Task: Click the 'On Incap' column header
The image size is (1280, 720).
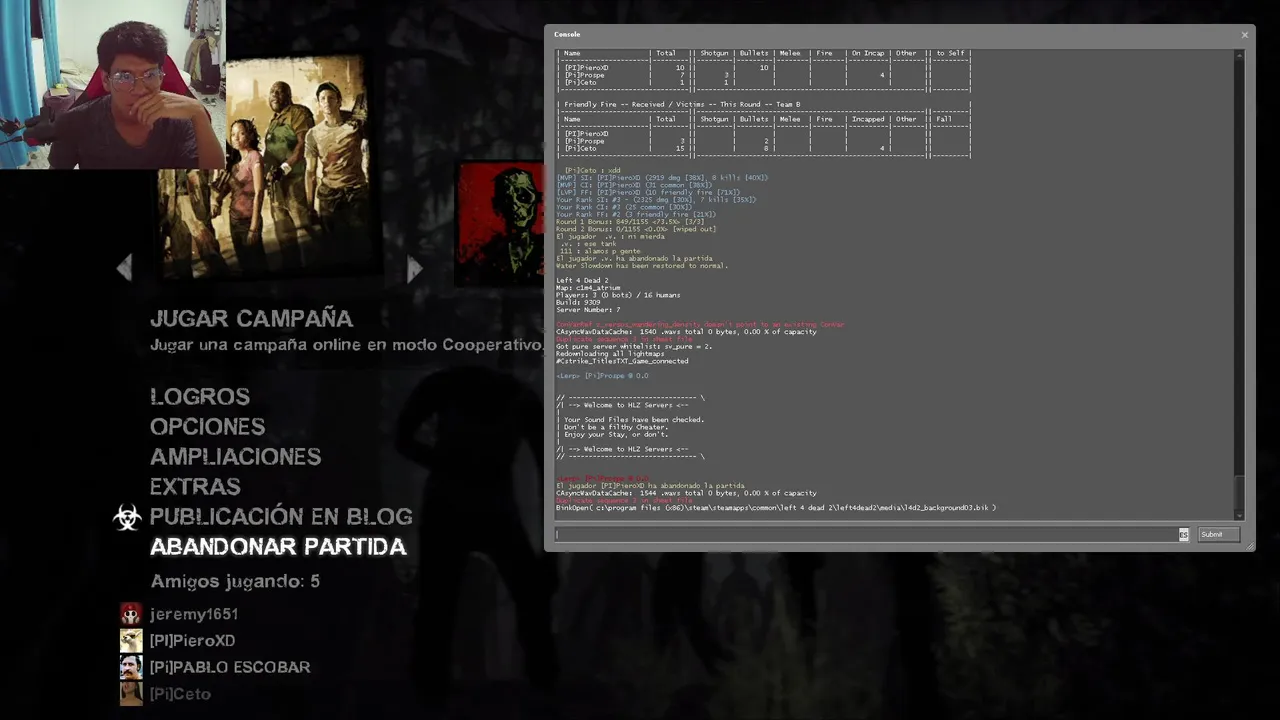Action: coord(867,53)
